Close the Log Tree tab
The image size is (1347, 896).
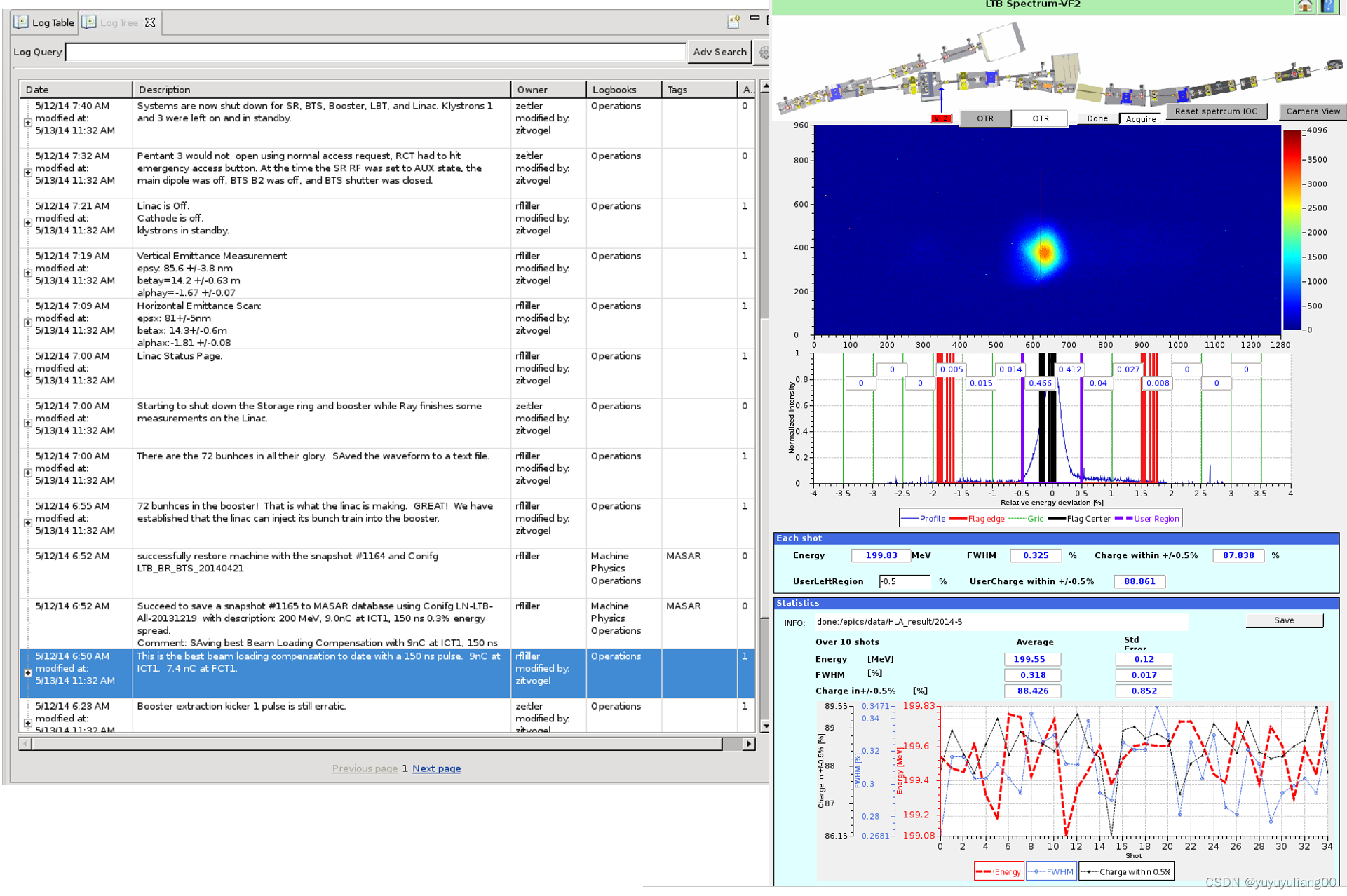(x=150, y=22)
